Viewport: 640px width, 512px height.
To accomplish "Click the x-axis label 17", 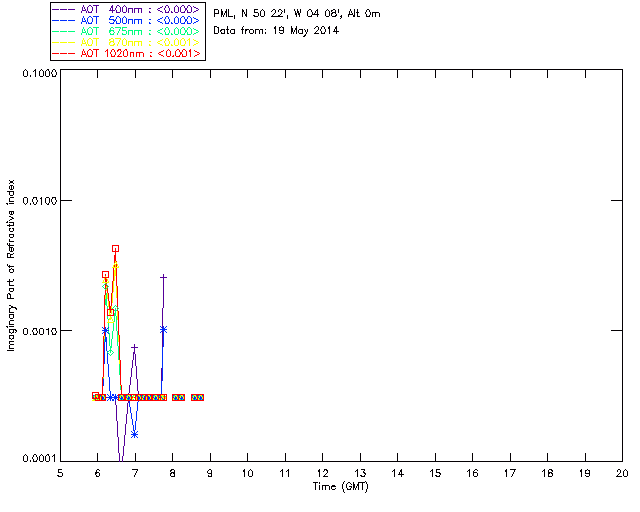I will coord(510,473).
